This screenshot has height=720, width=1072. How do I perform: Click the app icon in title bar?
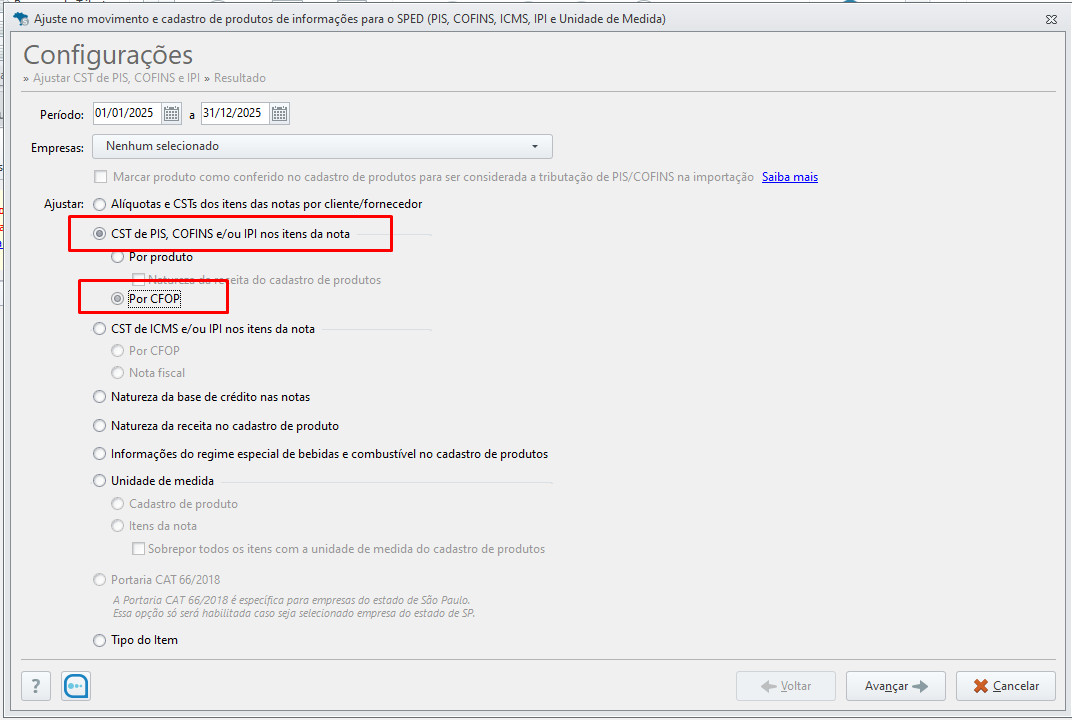click(x=21, y=18)
